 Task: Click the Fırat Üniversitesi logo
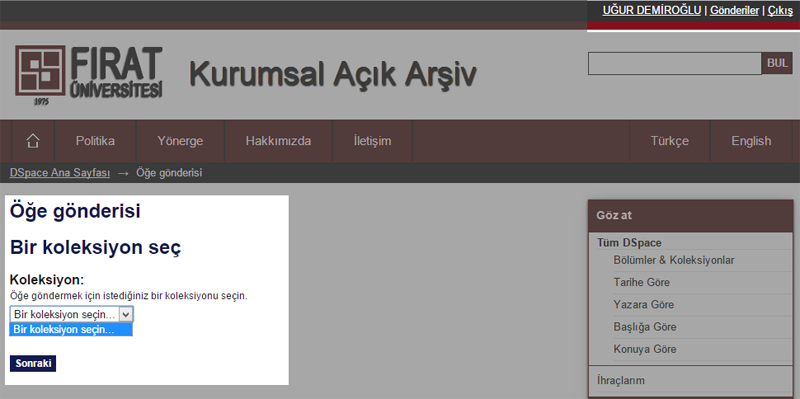[89, 75]
